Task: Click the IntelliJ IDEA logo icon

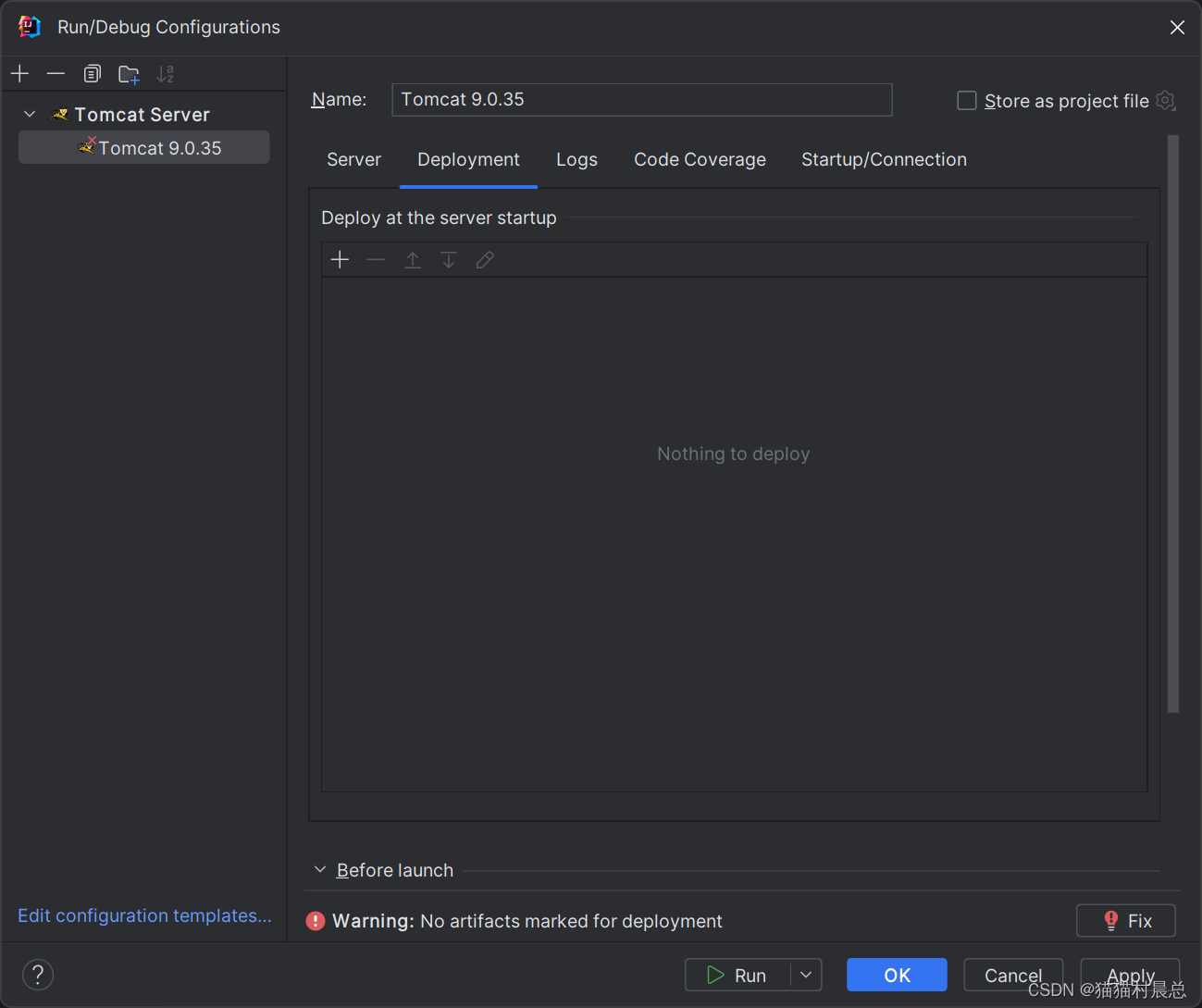Action: point(30,27)
